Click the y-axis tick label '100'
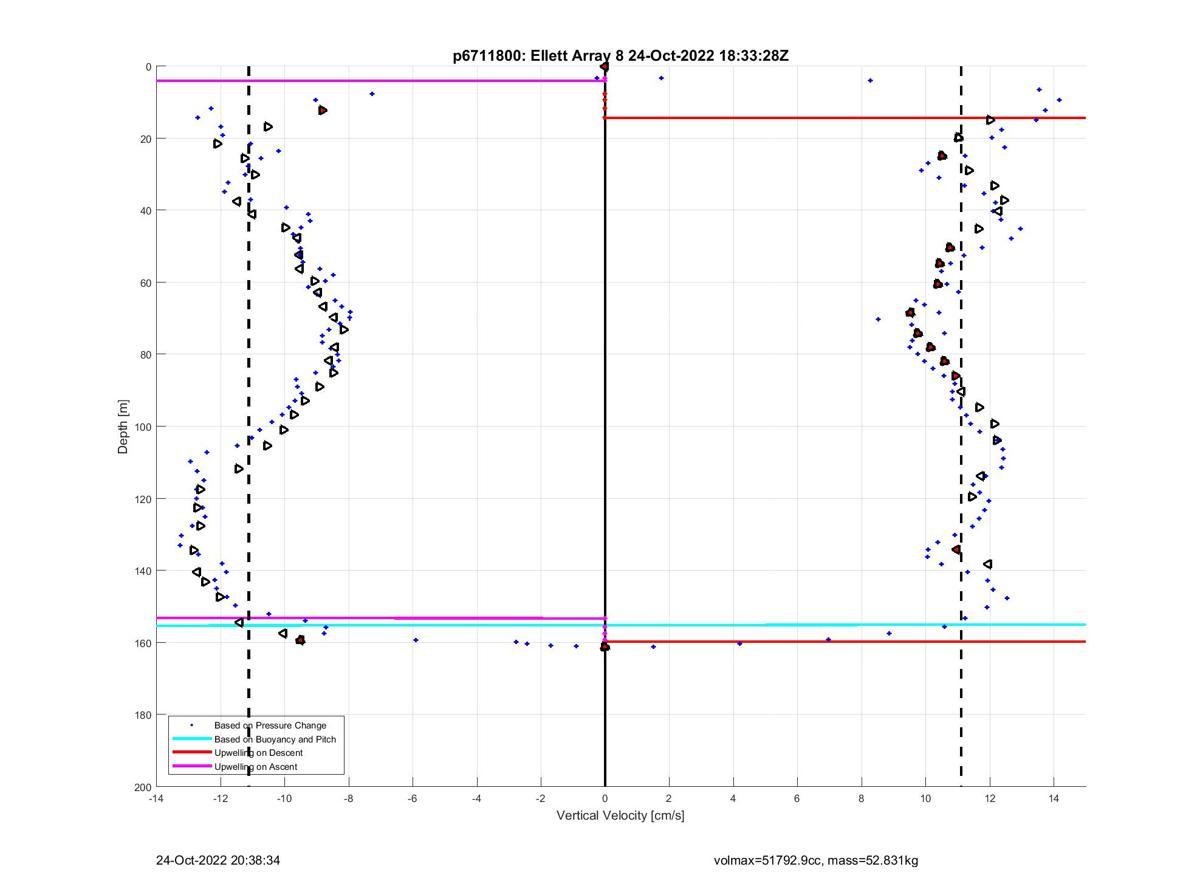Viewport: 1200px width, 885px height. click(143, 427)
